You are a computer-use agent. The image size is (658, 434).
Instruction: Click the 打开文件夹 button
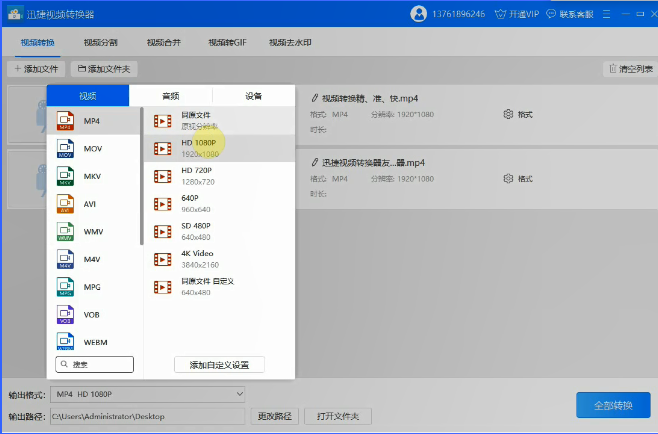pos(338,416)
